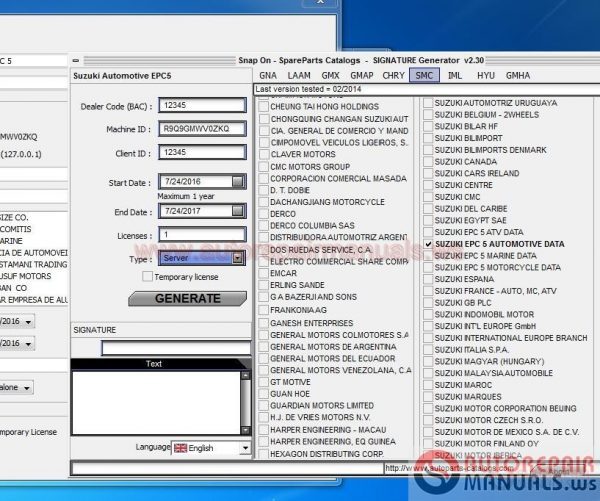
Task: Open the HYU tab
Action: pyautogui.click(x=486, y=75)
